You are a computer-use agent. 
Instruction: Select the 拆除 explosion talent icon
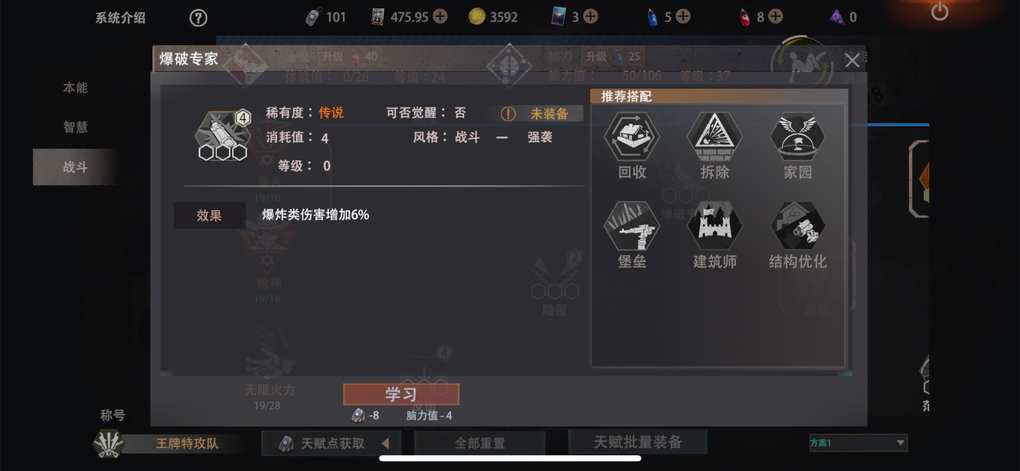pos(714,137)
